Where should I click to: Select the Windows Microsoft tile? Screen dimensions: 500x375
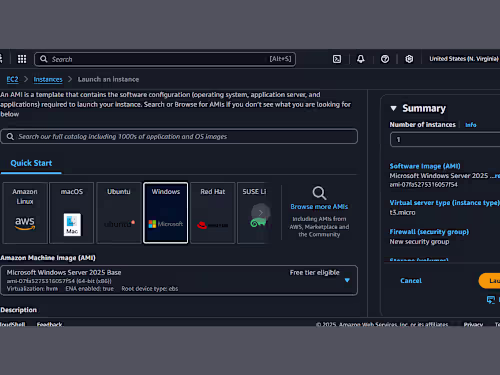pos(166,213)
